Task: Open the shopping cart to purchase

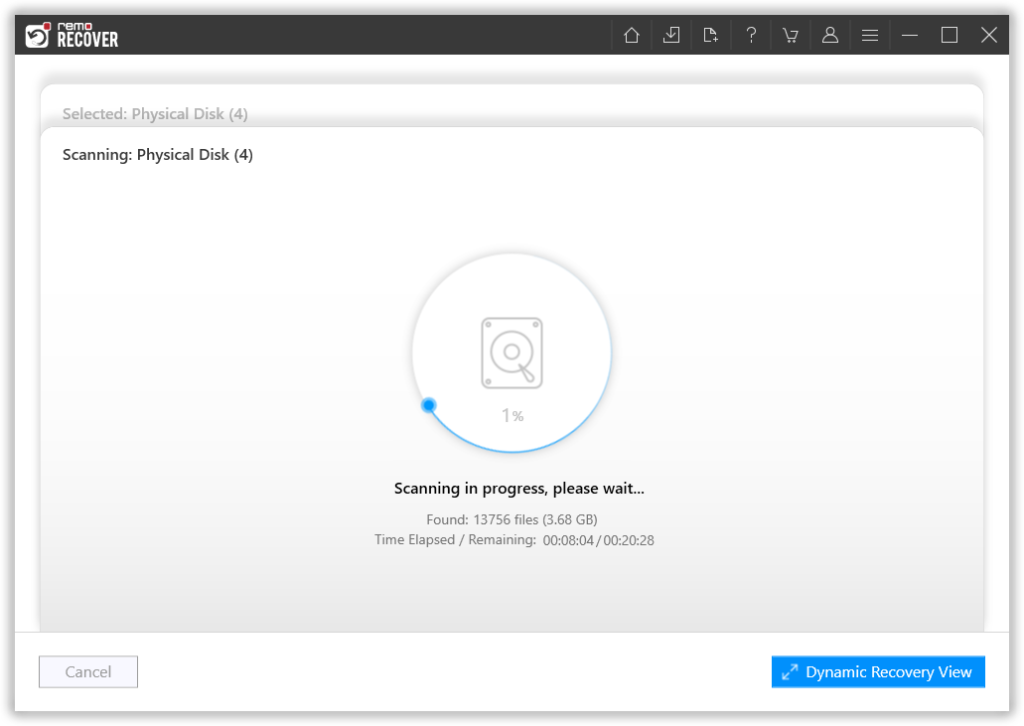Action: [790, 34]
